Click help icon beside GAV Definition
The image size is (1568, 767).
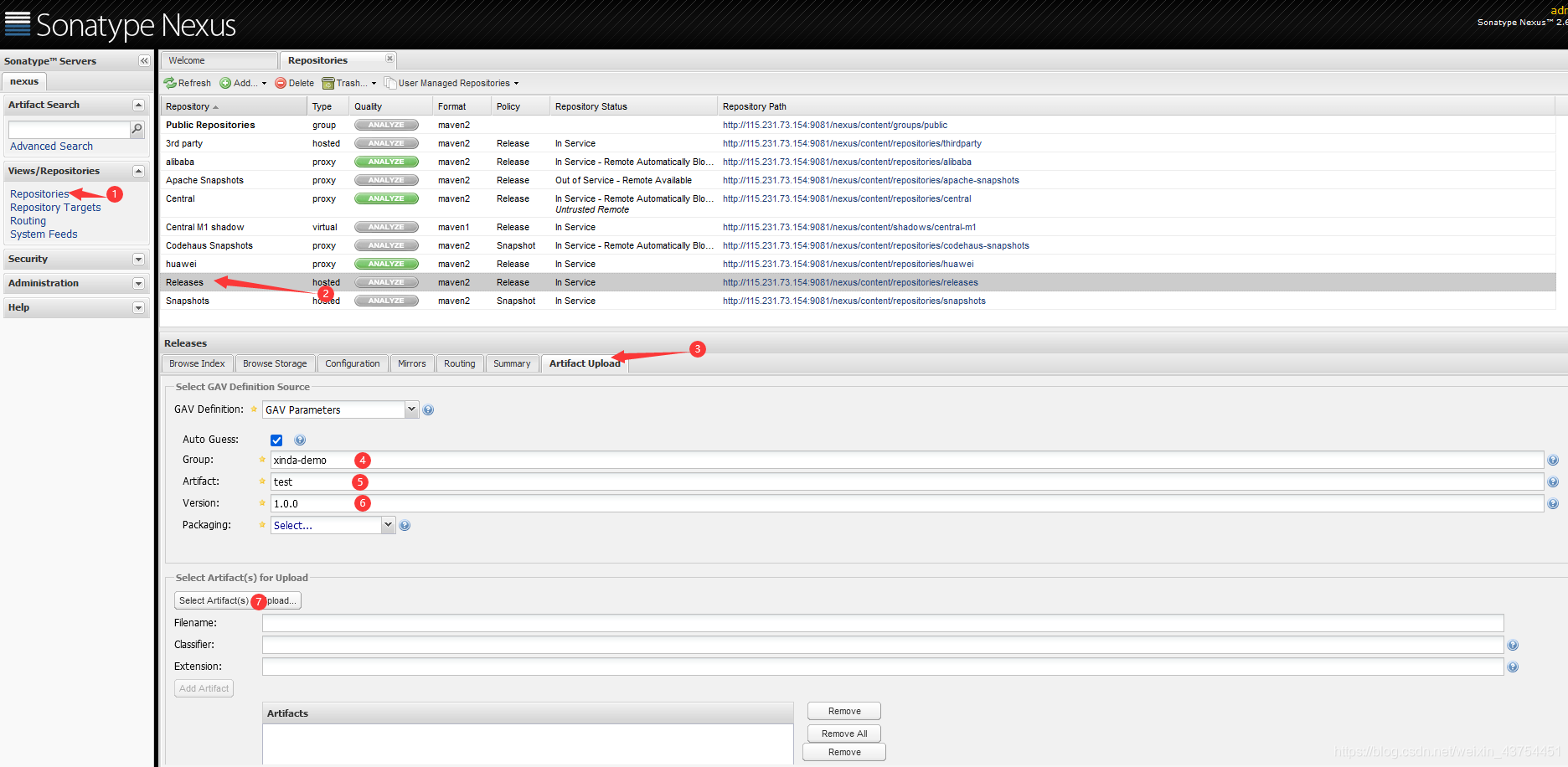point(428,410)
